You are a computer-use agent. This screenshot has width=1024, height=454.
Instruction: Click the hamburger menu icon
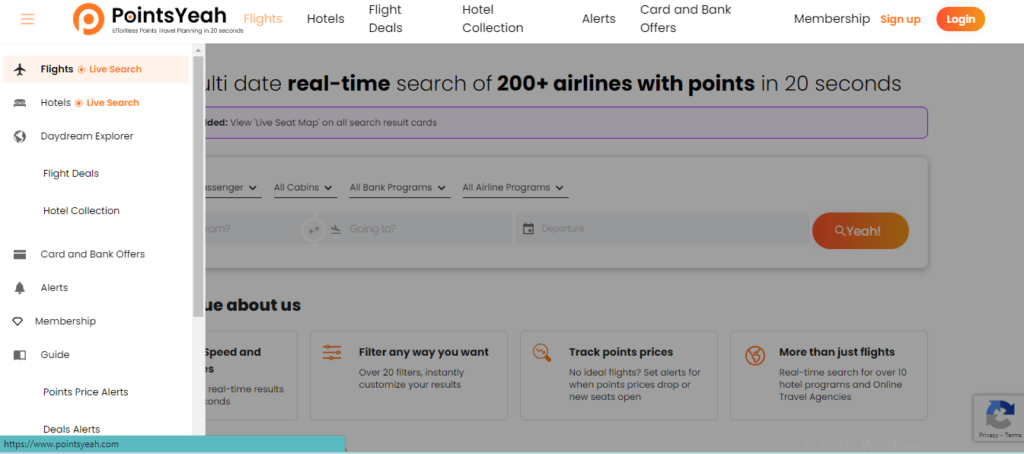(27, 19)
